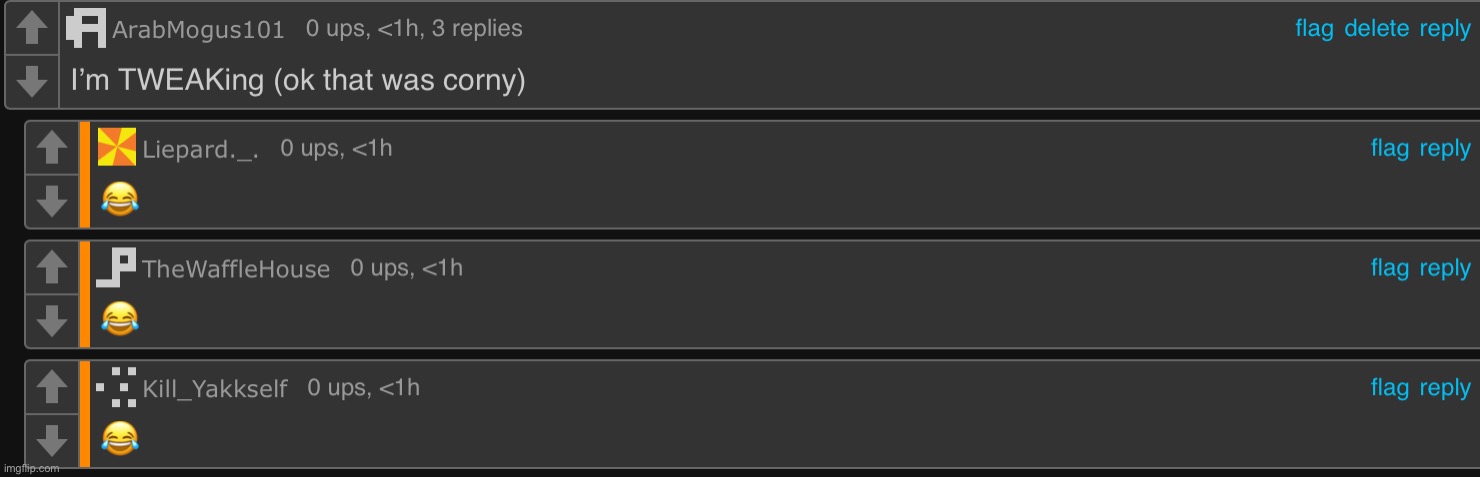
Task: Reply to Liepard._.'s comment
Action: pos(1445,149)
